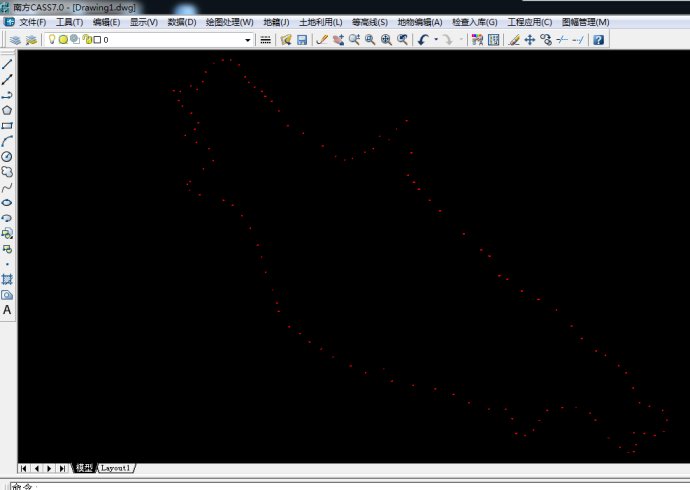Toggle layer 0 light bulb on/off
The image size is (690, 490).
[x=52, y=40]
